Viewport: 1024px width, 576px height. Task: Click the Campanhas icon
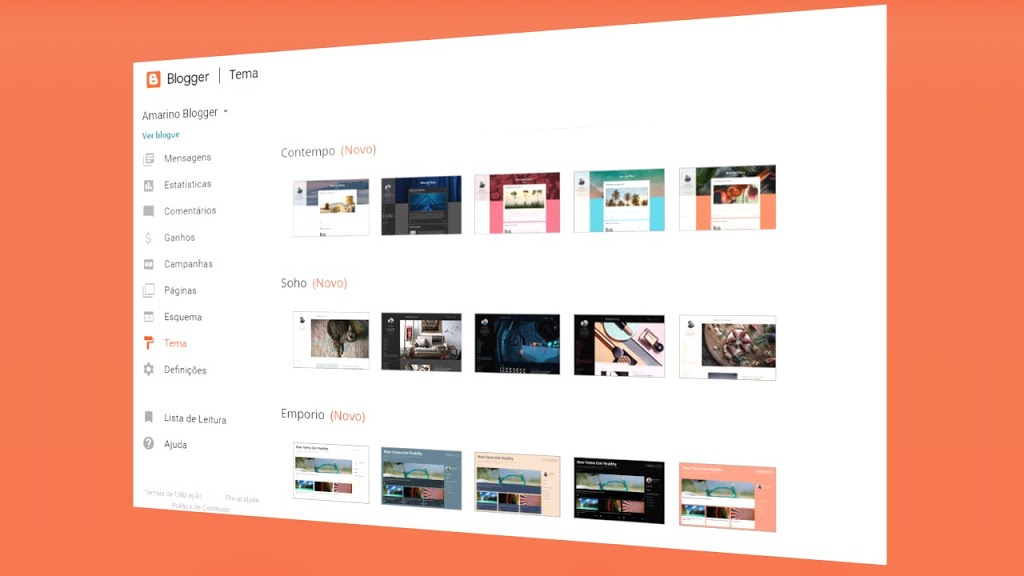pyautogui.click(x=149, y=264)
